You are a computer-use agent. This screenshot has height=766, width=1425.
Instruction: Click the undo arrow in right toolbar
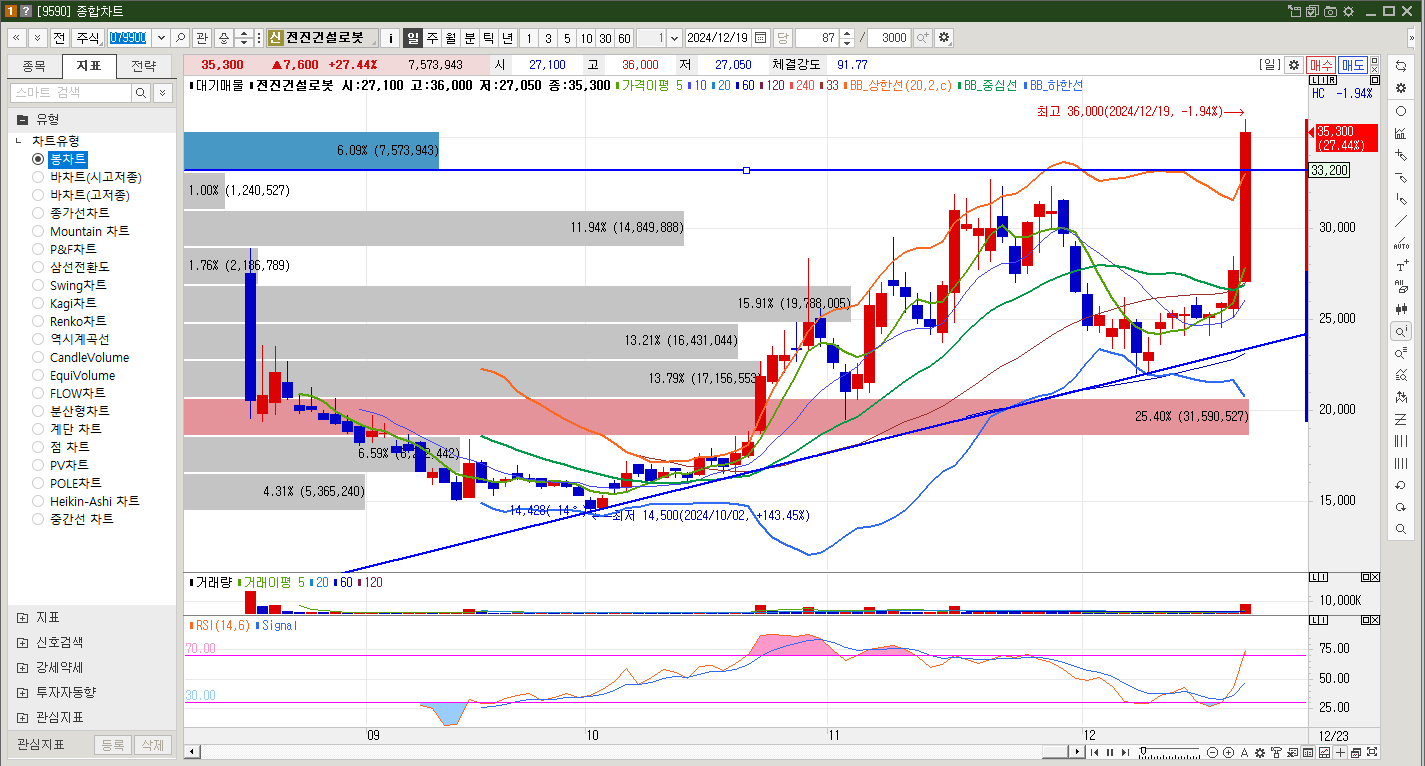(1401, 485)
